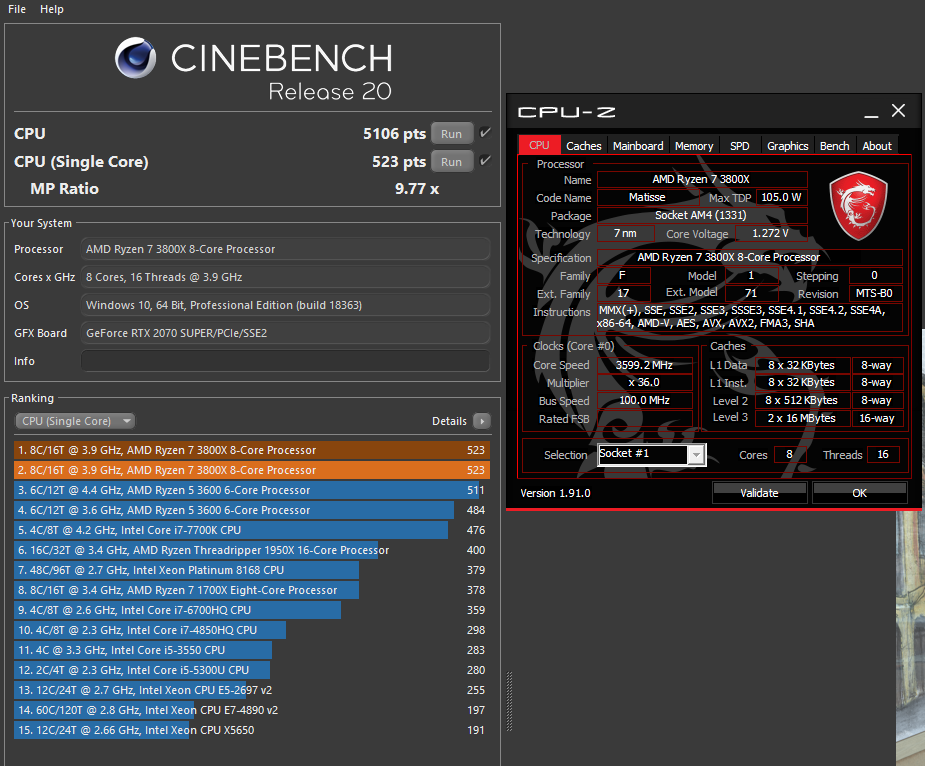Switch to the Graphics tab

788,146
